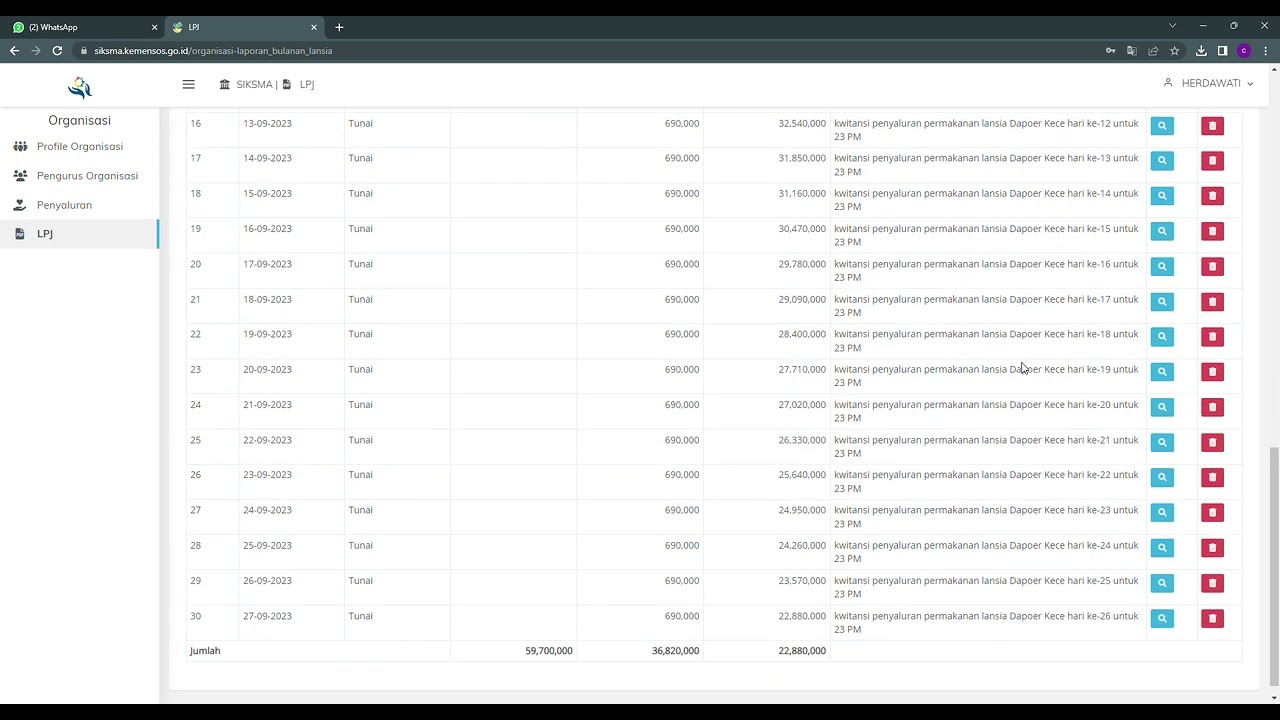Delete row 19 dated 16-09-2023

click(1212, 231)
